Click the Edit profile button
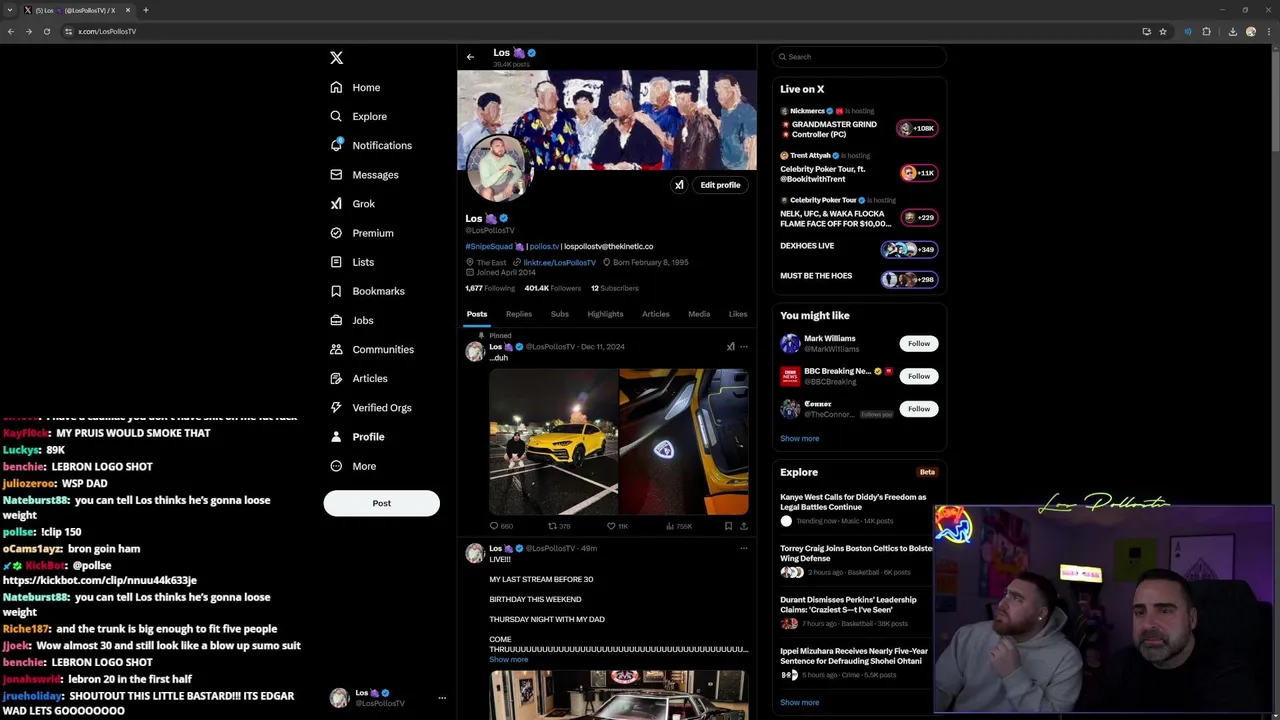Image resolution: width=1280 pixels, height=720 pixels. [720, 185]
